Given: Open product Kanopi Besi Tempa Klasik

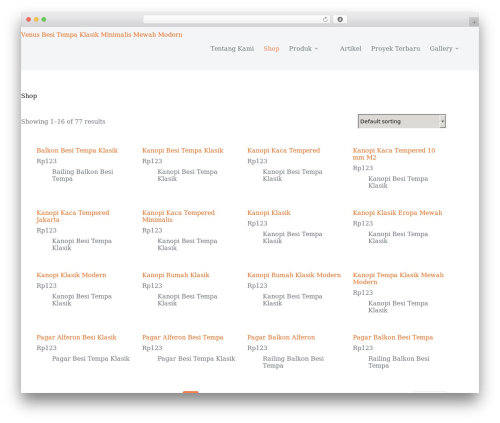Looking at the screenshot, I should [x=183, y=150].
